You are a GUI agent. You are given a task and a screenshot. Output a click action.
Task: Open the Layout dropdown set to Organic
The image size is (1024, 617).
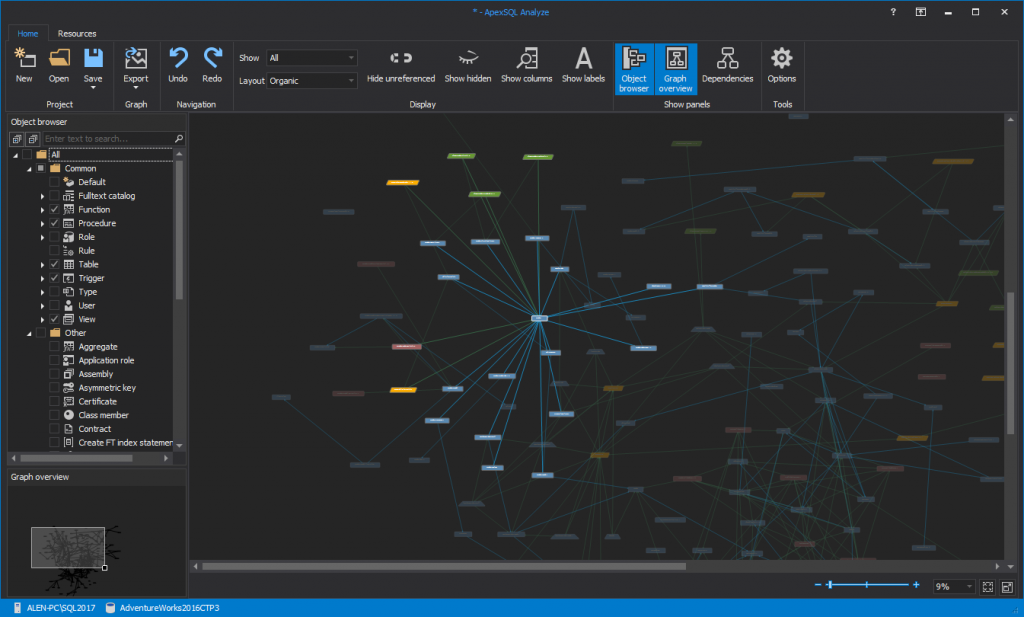pos(310,79)
